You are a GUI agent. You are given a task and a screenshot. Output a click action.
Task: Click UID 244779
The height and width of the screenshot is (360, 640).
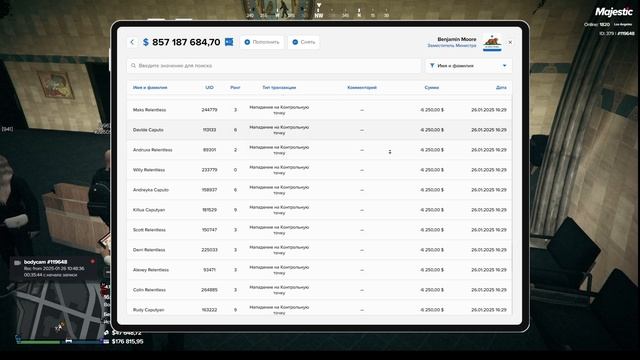click(209, 110)
